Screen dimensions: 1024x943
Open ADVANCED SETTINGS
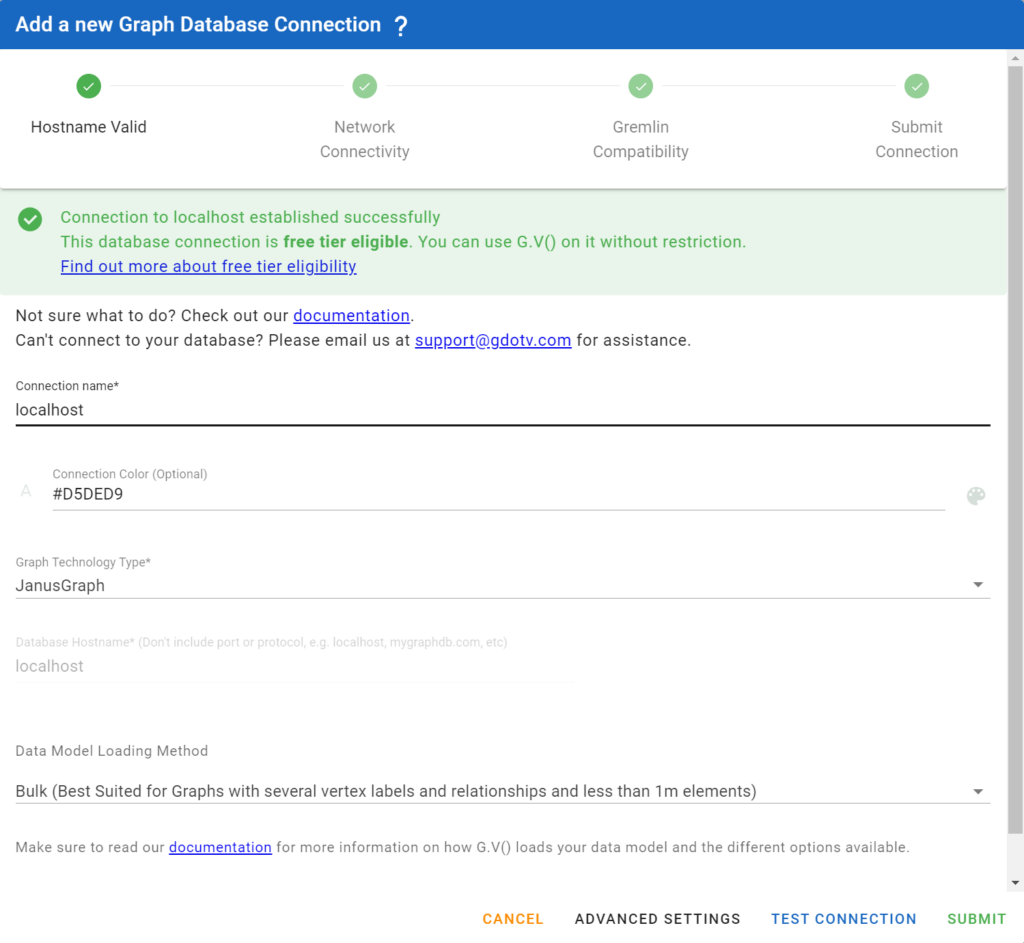coord(657,918)
